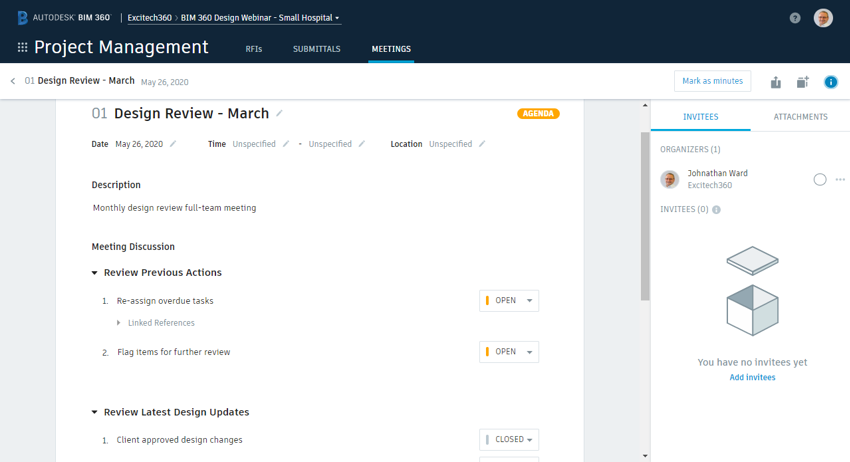850x462 pixels.
Task: Open status dropdown for Flag items for further review
Action: (509, 352)
